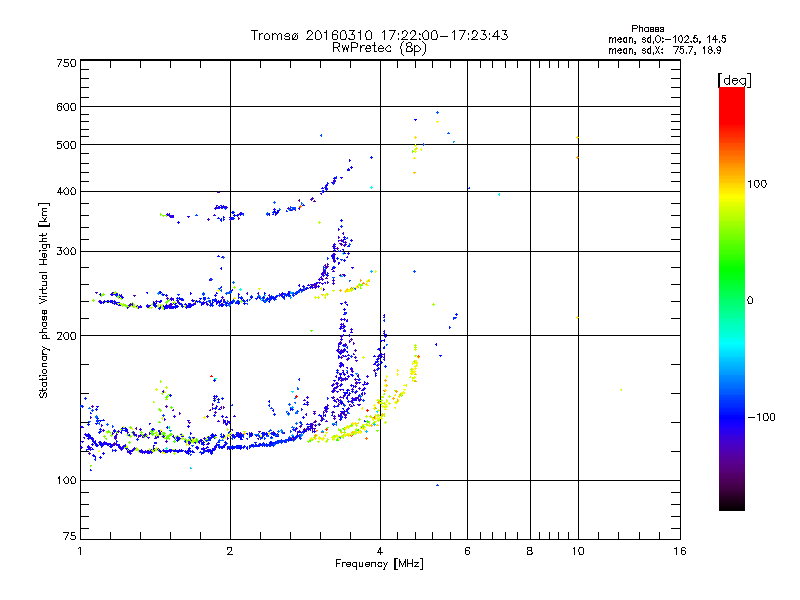Click the "6" MHz frequency tick label
Image resolution: width=800 pixels, height=600 pixels.
click(467, 551)
